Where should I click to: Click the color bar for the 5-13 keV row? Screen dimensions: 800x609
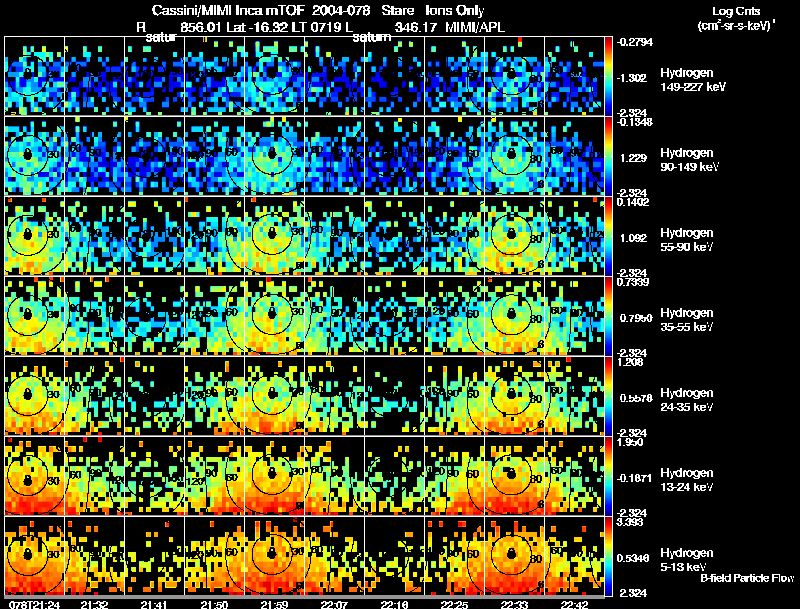tap(608, 556)
